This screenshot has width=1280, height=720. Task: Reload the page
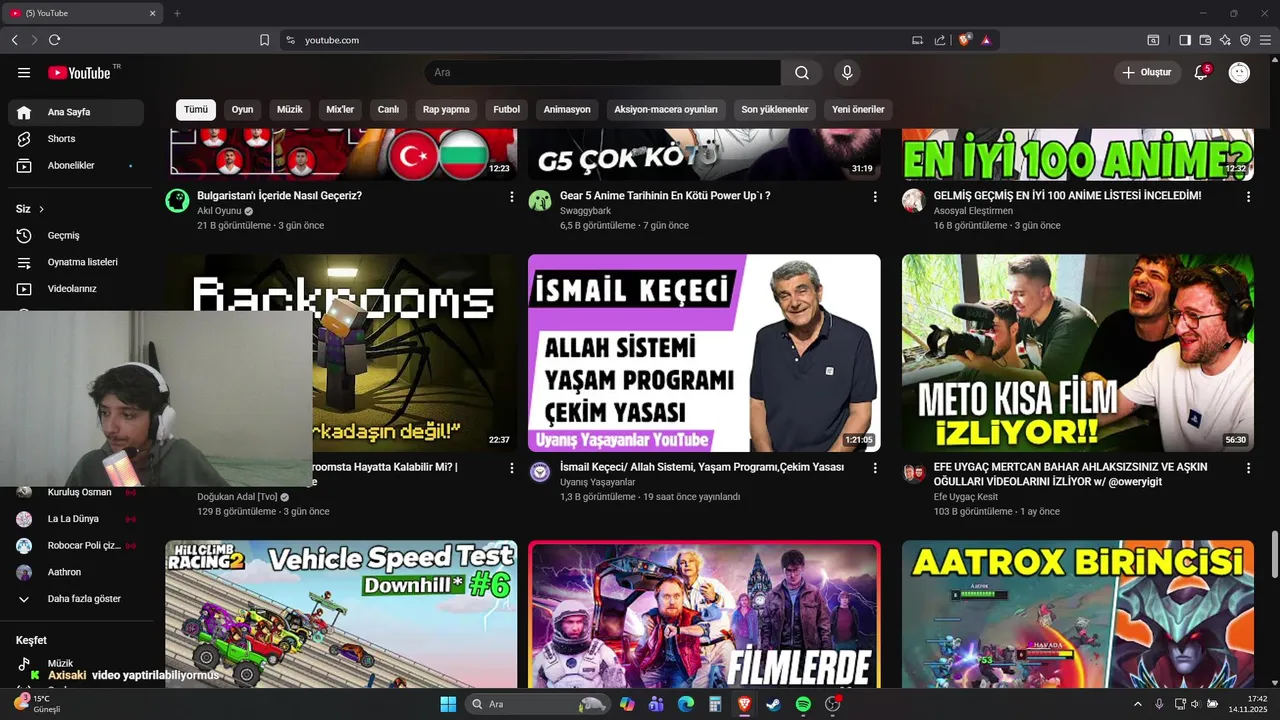(54, 40)
